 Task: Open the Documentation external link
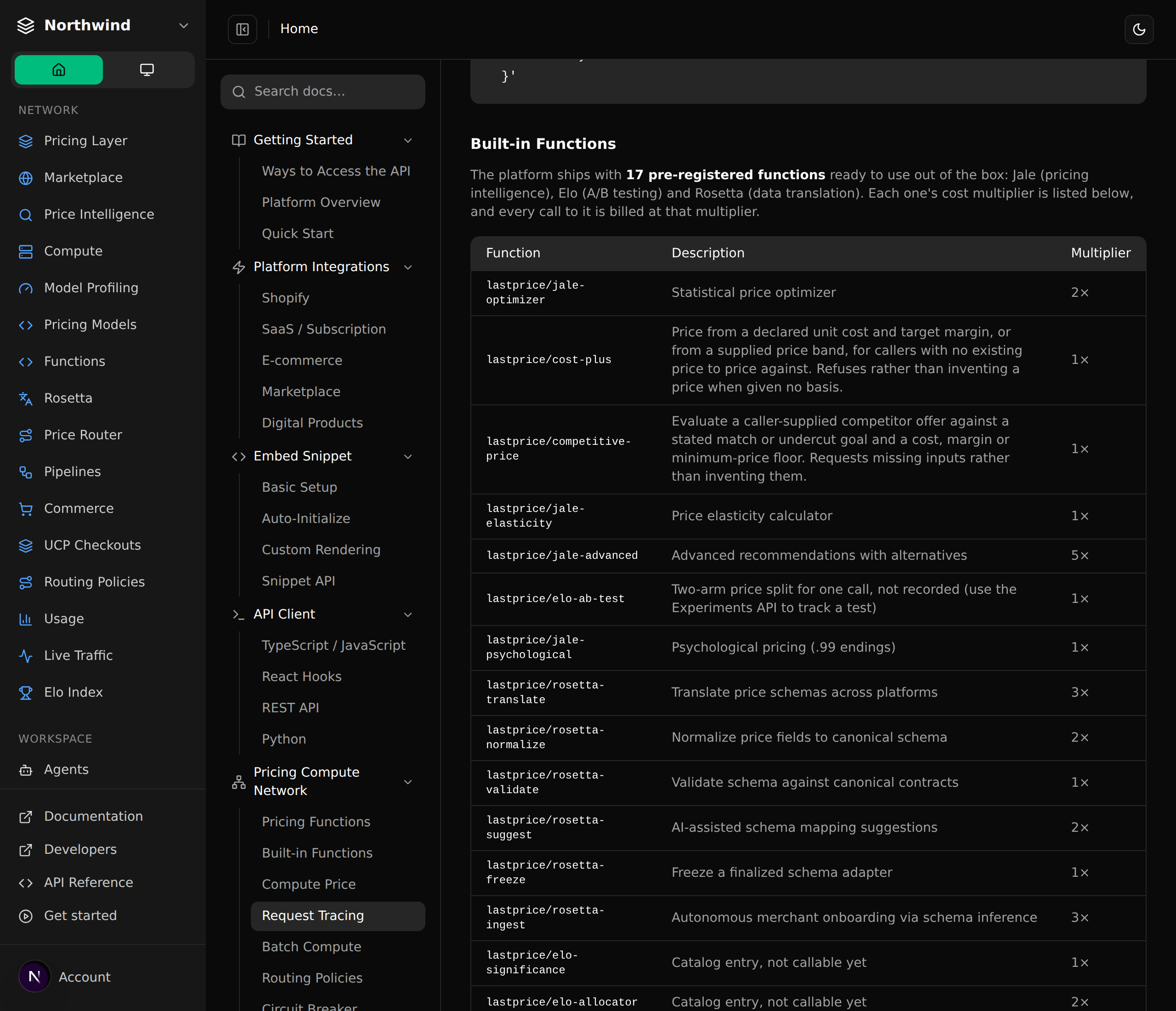coord(94,816)
